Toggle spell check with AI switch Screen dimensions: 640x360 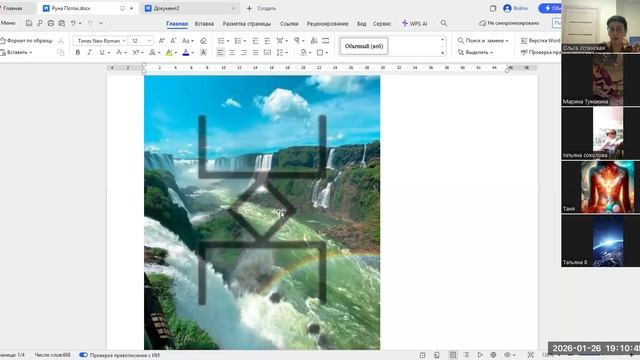click(x=83, y=355)
